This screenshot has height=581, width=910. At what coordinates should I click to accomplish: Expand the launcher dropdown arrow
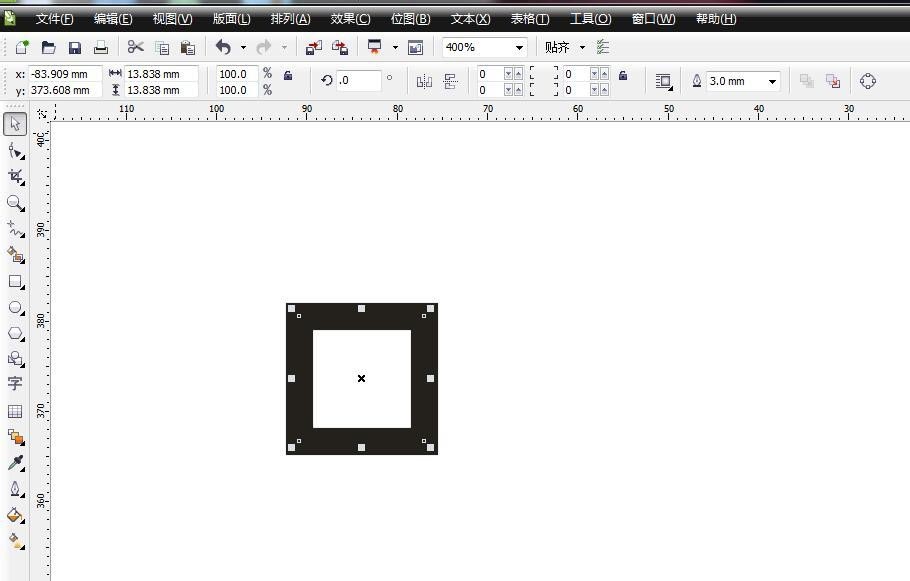[395, 48]
